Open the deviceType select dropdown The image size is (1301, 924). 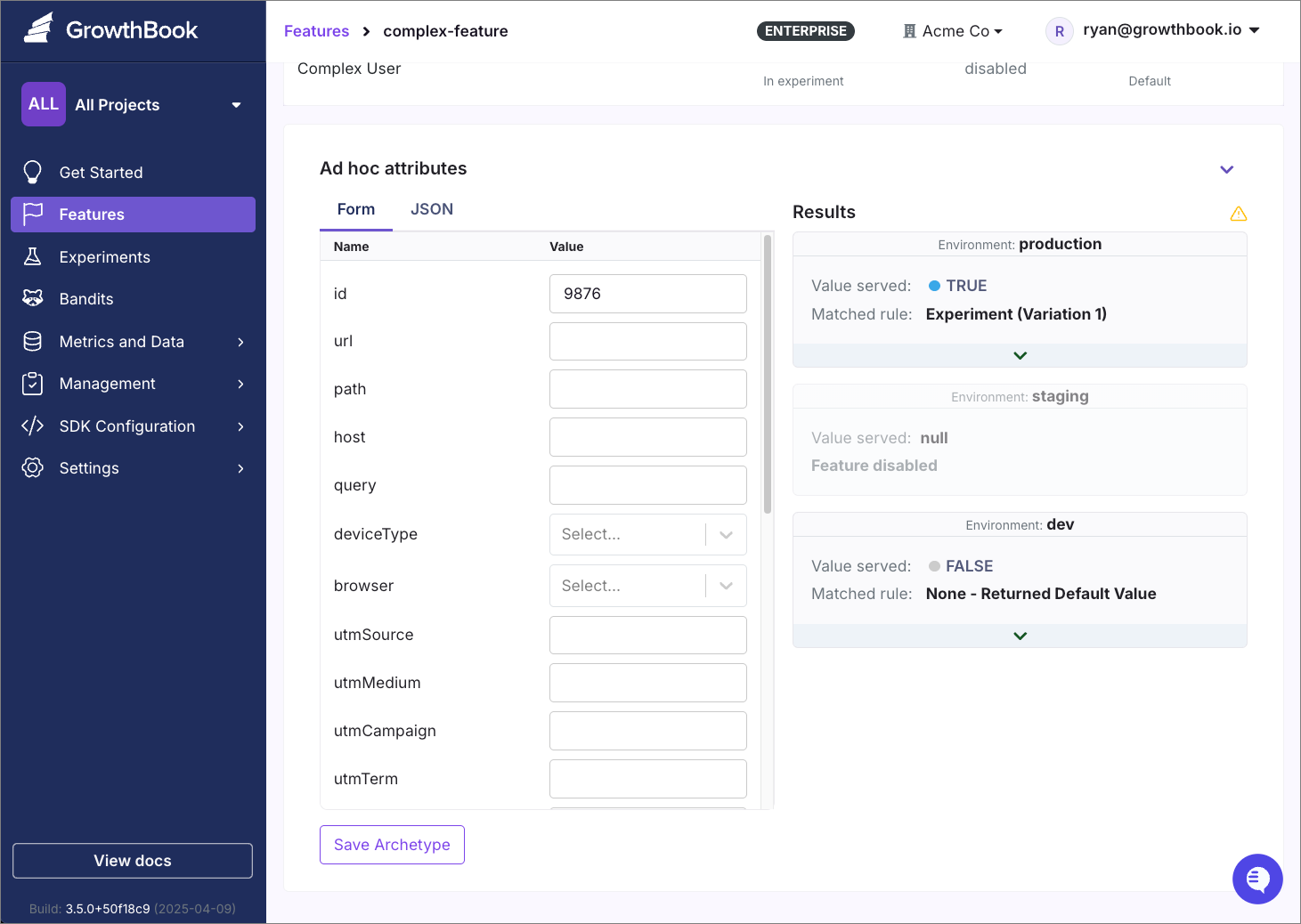point(647,534)
